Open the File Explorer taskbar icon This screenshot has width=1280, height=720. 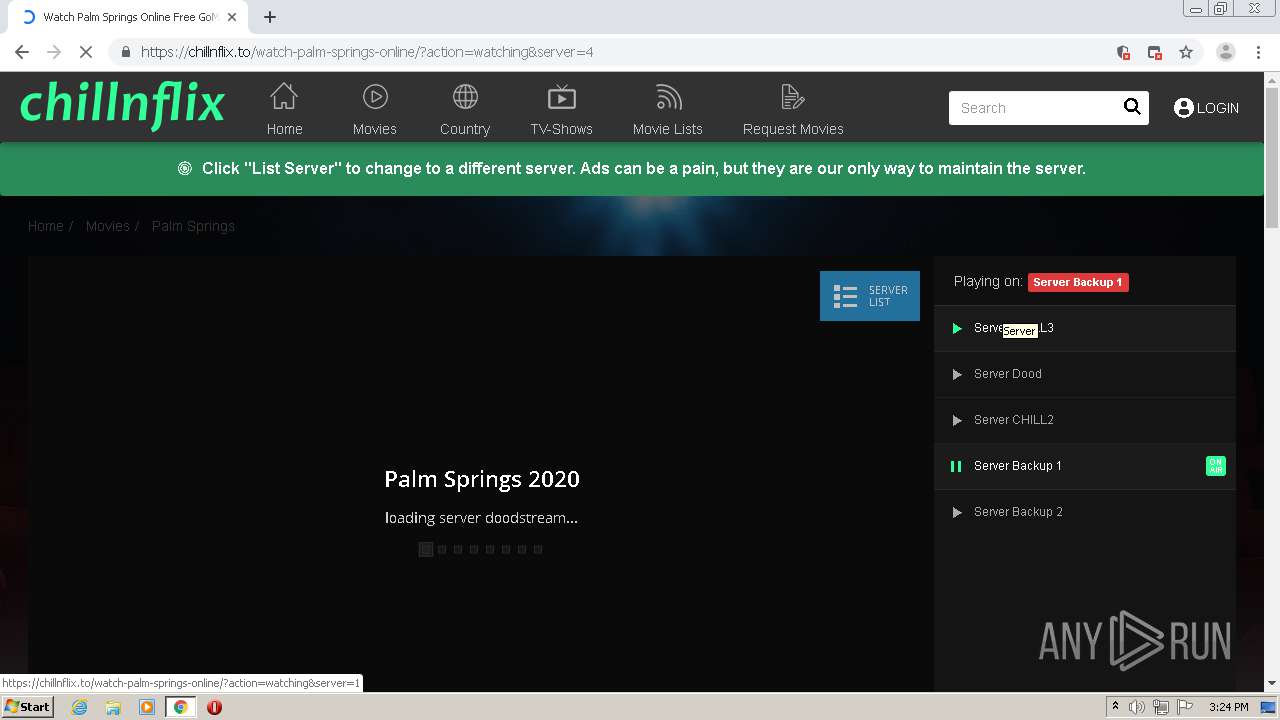click(x=113, y=707)
